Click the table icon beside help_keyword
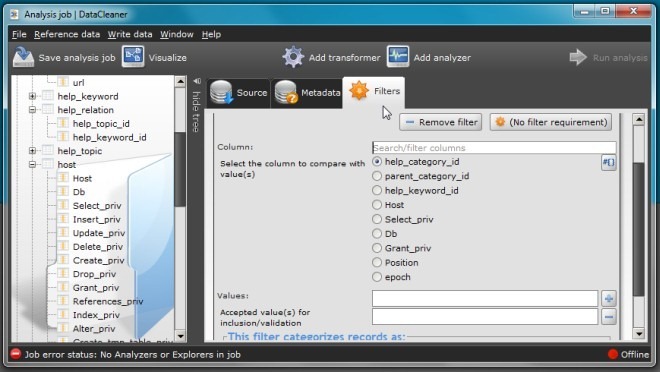 pos(48,96)
